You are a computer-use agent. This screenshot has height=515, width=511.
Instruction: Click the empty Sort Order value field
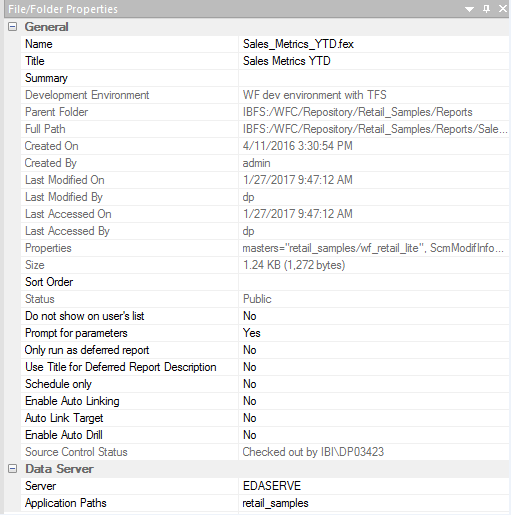[374, 282]
